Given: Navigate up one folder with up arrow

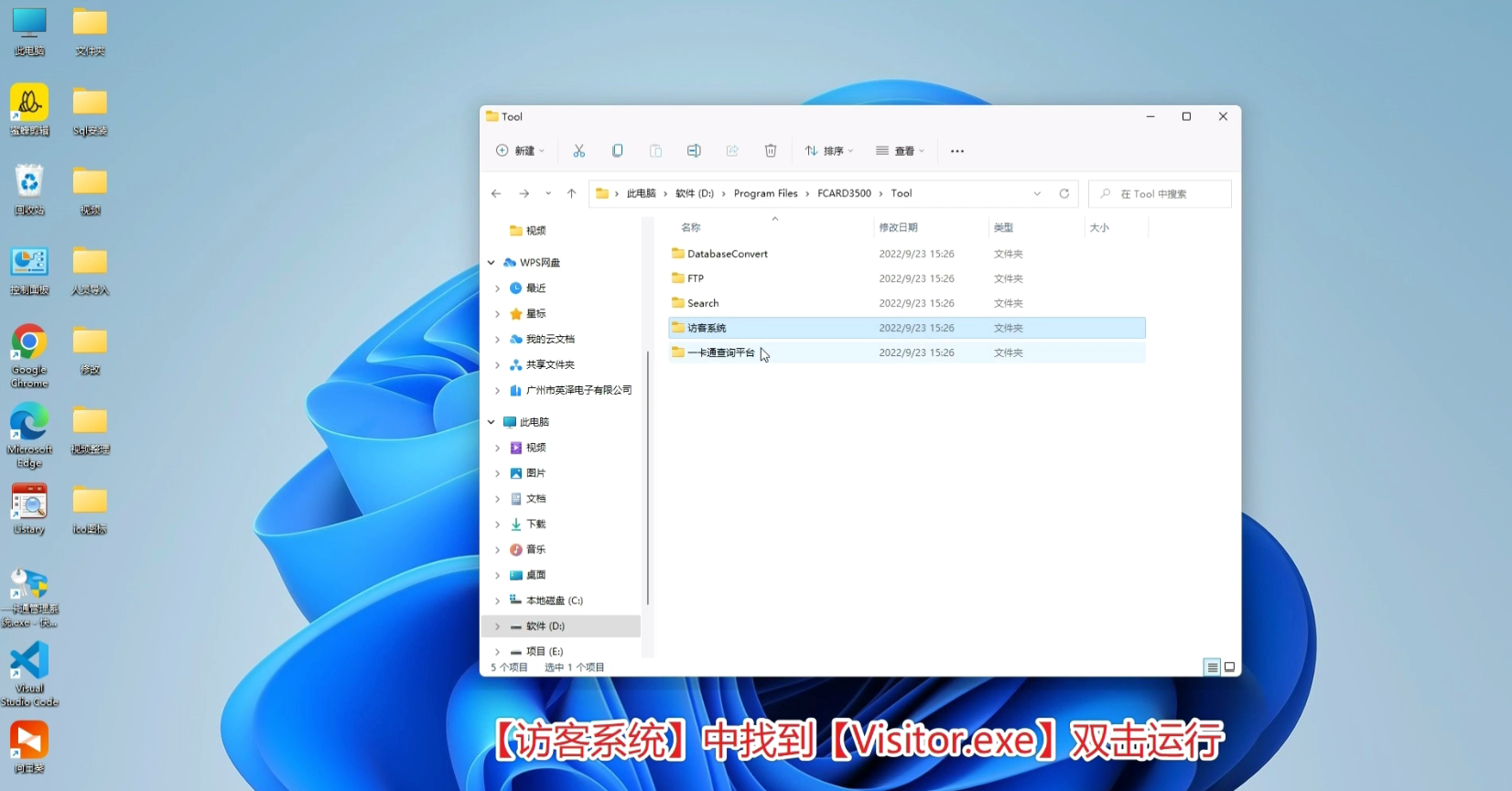Looking at the screenshot, I should click(x=571, y=193).
